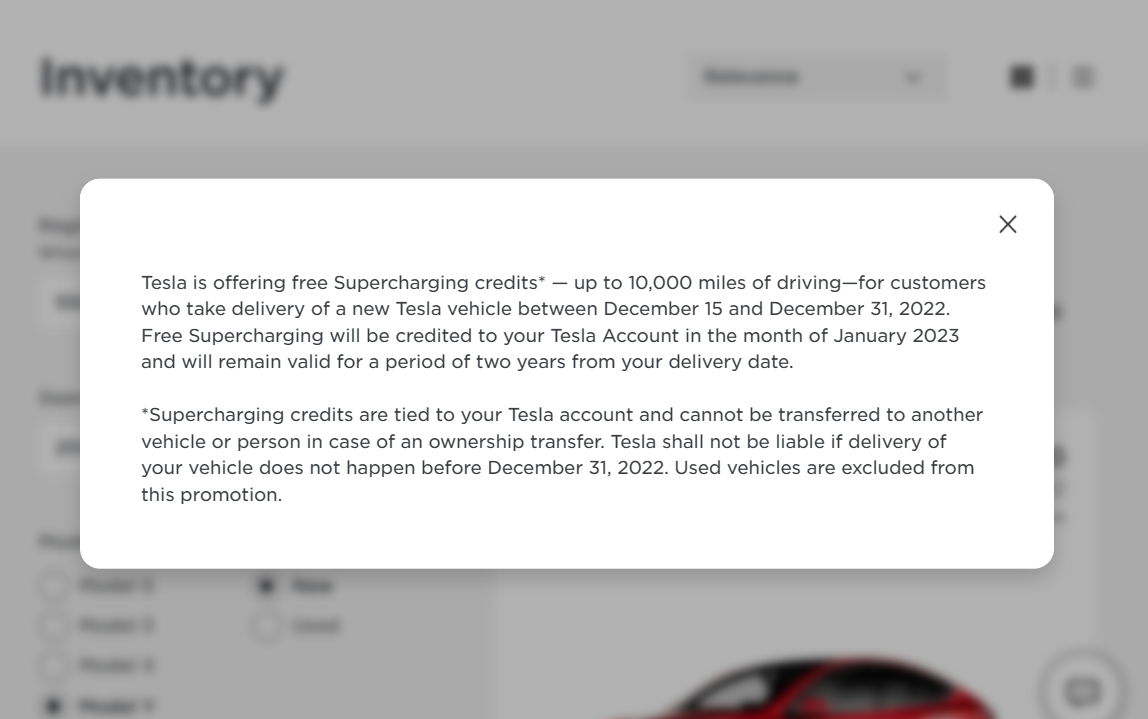Click the Inventory page heading
This screenshot has height=719, width=1148.
(x=162, y=79)
